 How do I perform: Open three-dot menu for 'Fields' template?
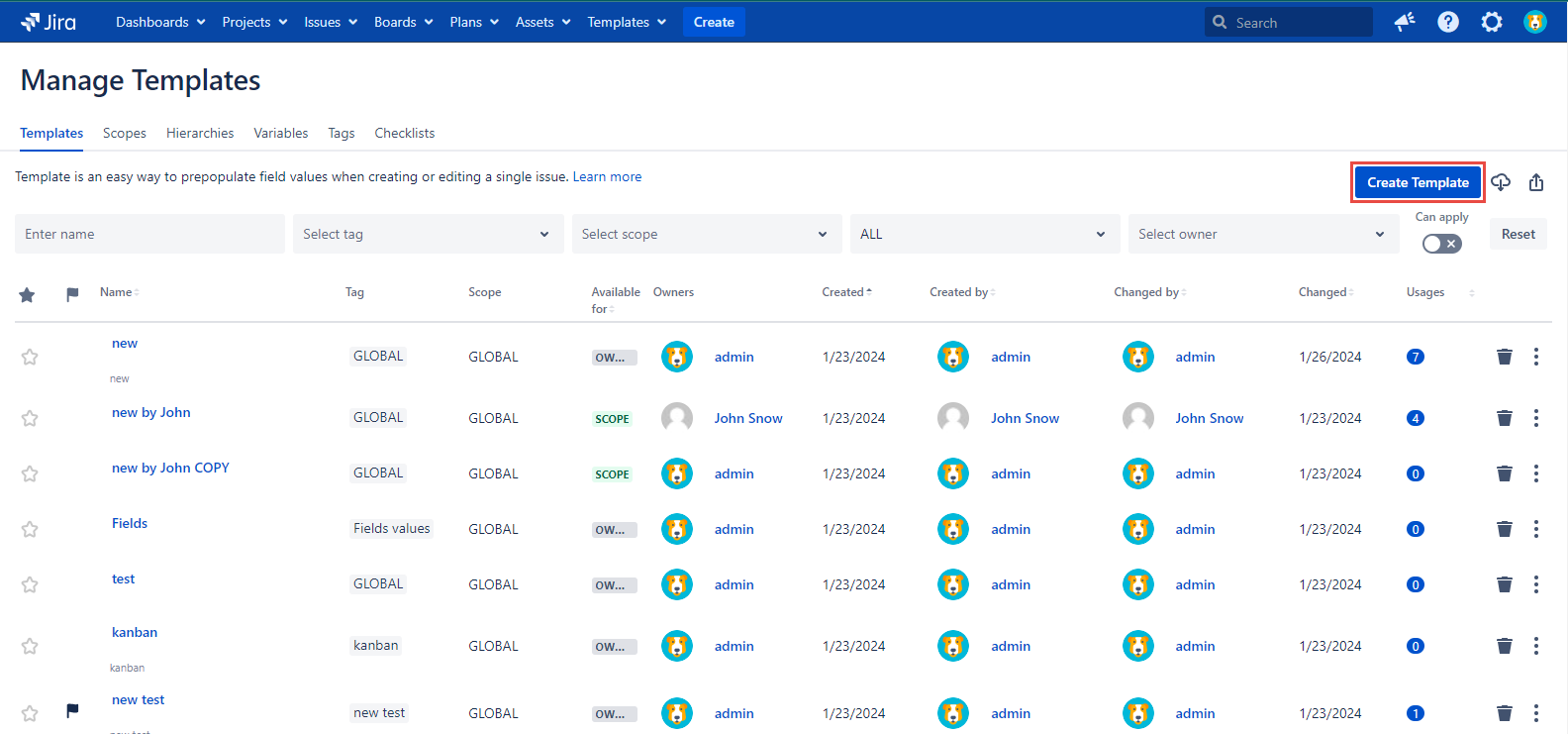coord(1535,529)
